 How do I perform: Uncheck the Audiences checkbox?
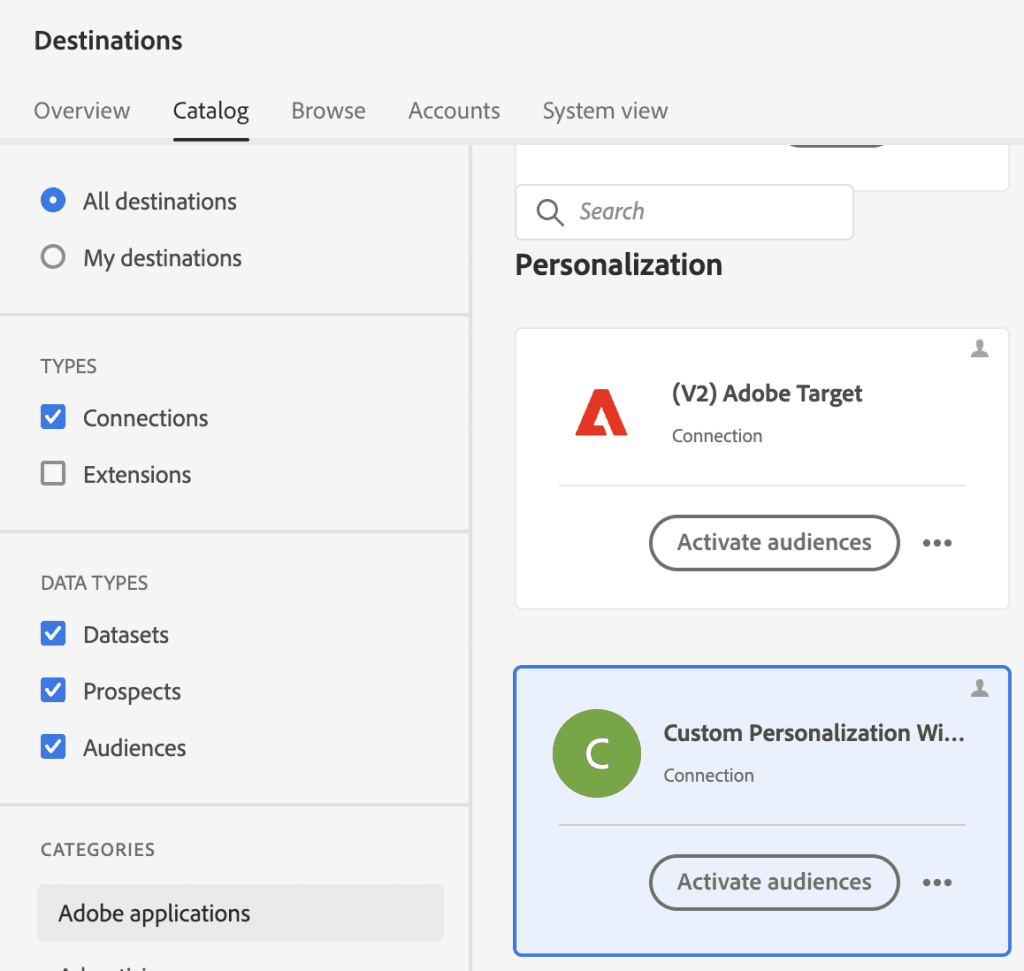(x=53, y=746)
